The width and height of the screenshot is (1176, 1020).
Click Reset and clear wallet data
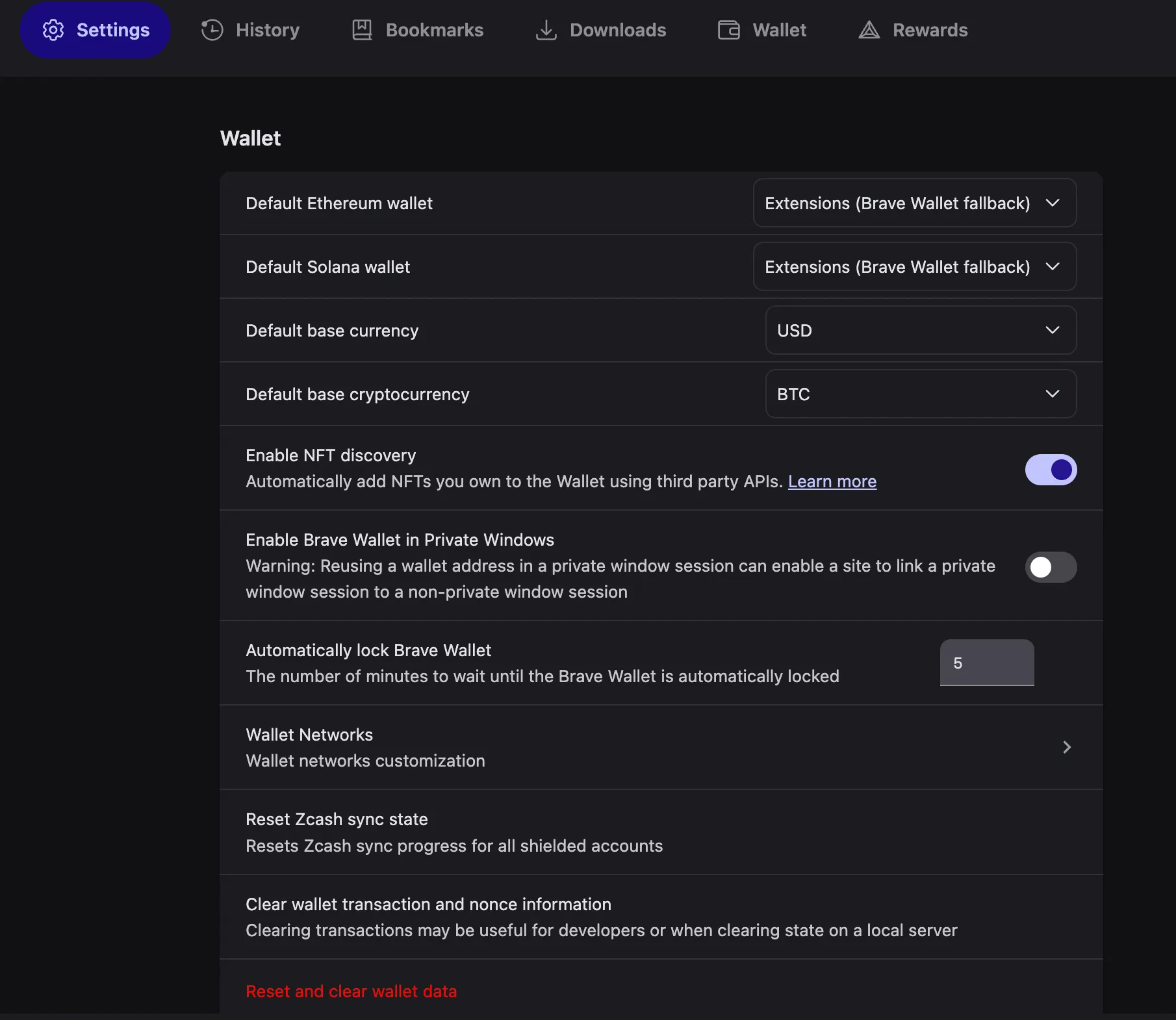[x=352, y=991]
